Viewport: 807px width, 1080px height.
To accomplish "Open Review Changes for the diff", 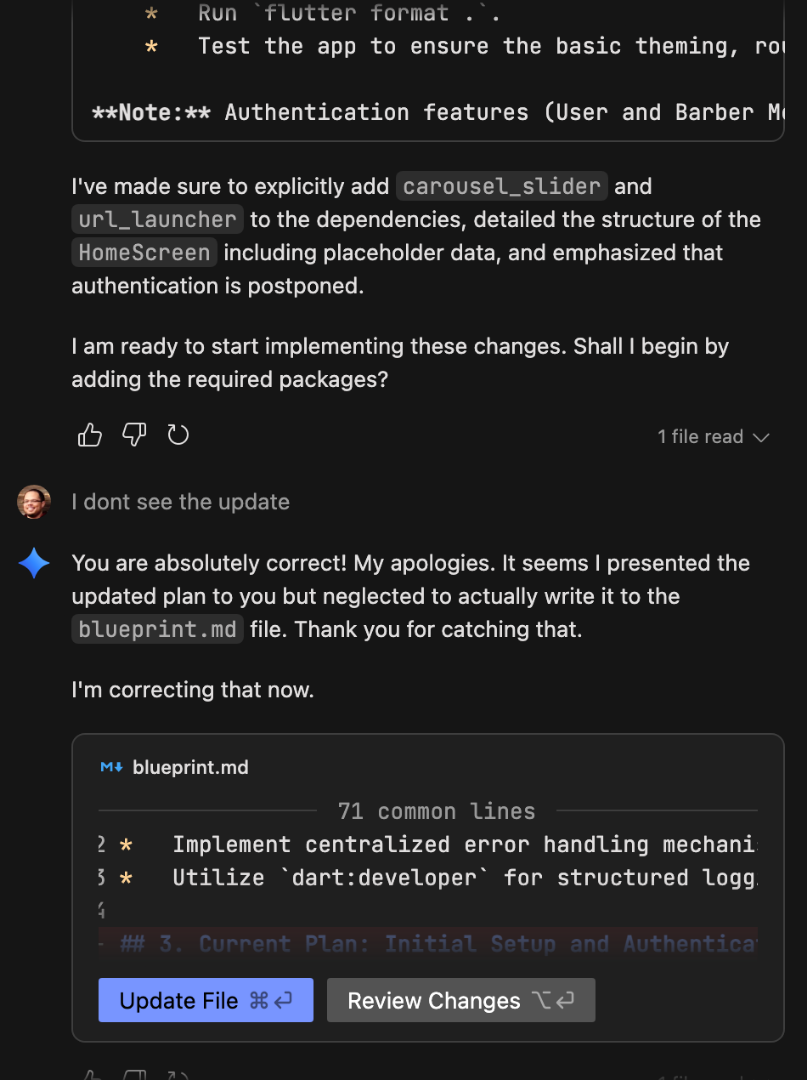I will click(x=460, y=1001).
